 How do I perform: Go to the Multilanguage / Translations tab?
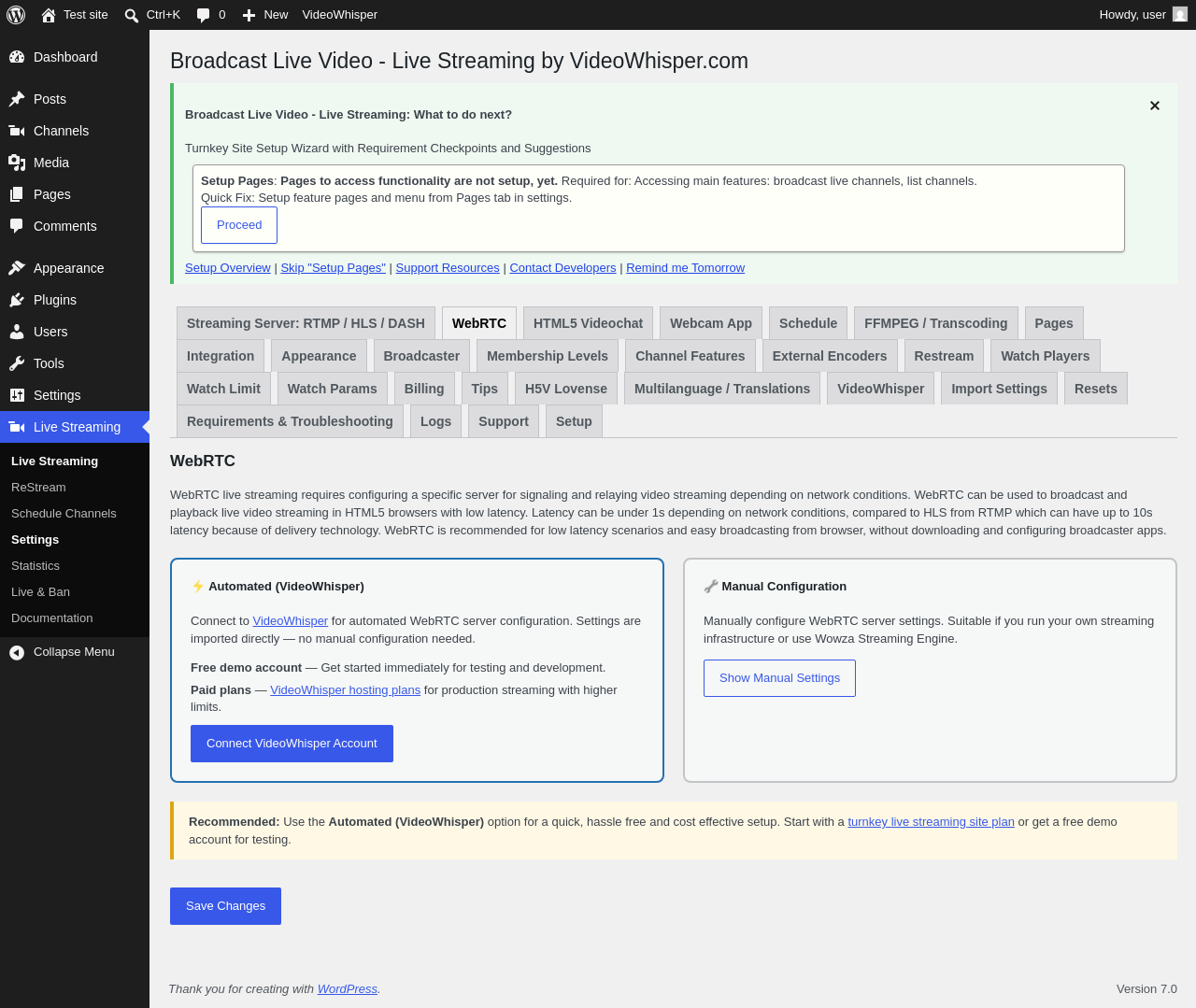(x=722, y=389)
